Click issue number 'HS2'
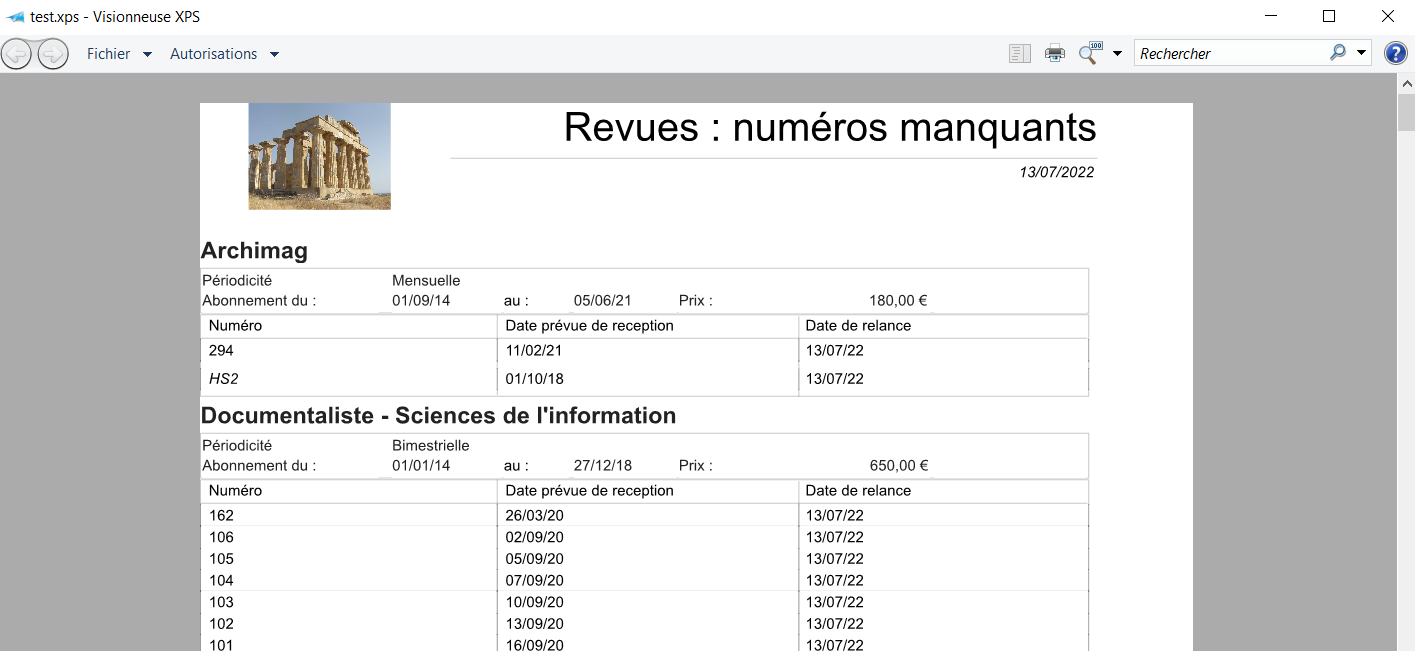 pyautogui.click(x=224, y=379)
